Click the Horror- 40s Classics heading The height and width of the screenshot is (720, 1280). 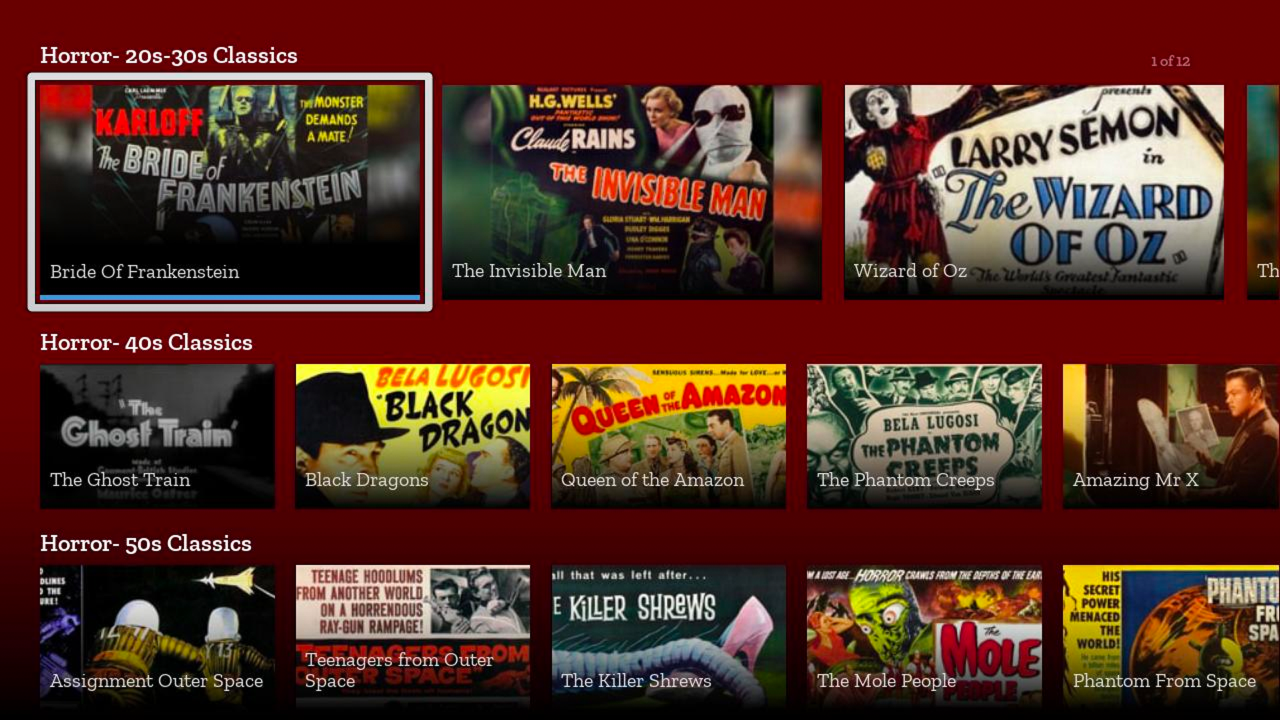146,342
